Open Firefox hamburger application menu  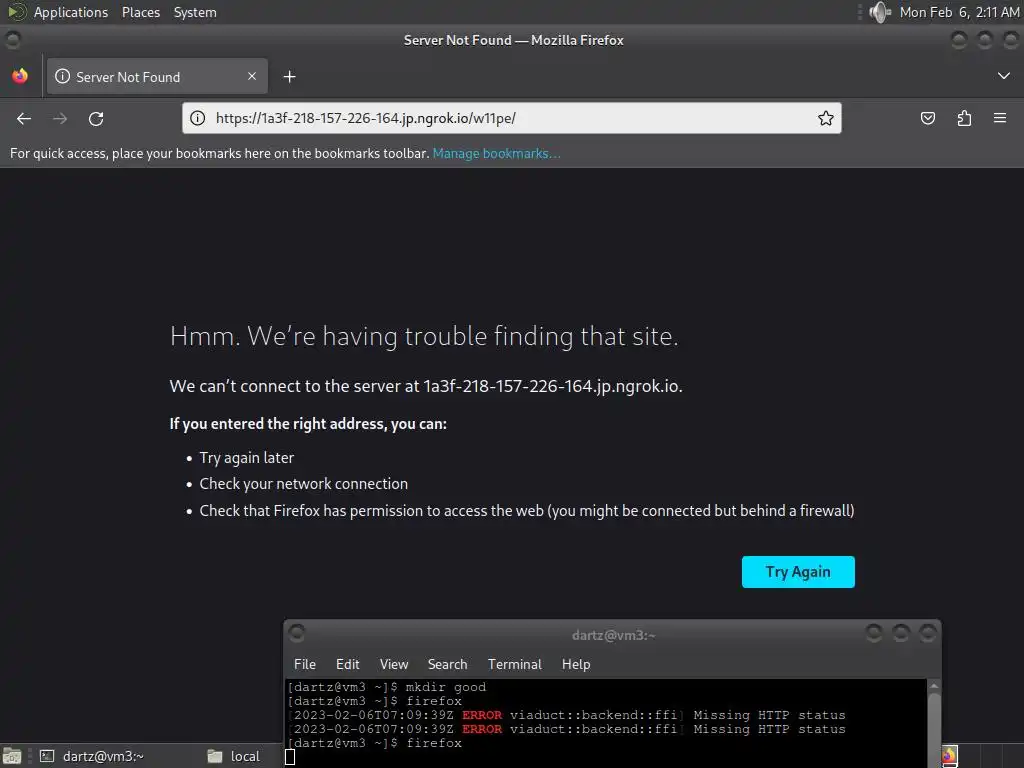tap(1000, 118)
